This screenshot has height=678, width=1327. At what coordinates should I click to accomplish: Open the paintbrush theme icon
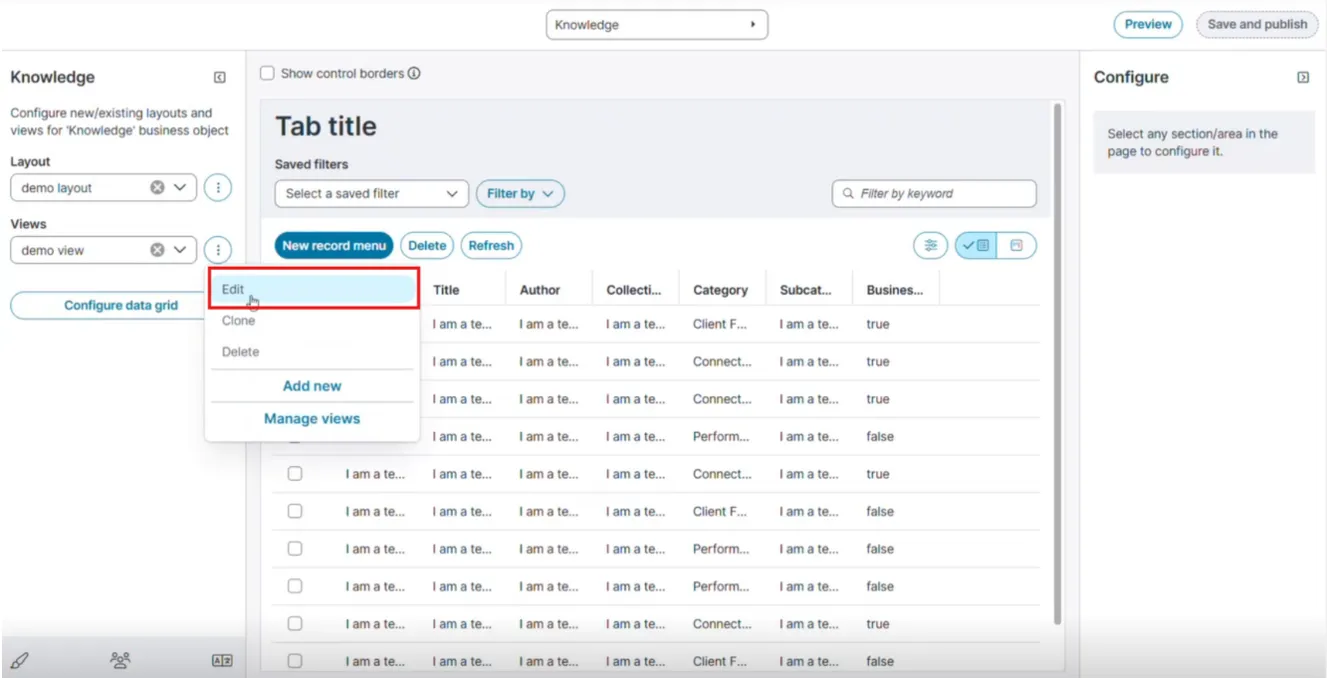click(19, 660)
